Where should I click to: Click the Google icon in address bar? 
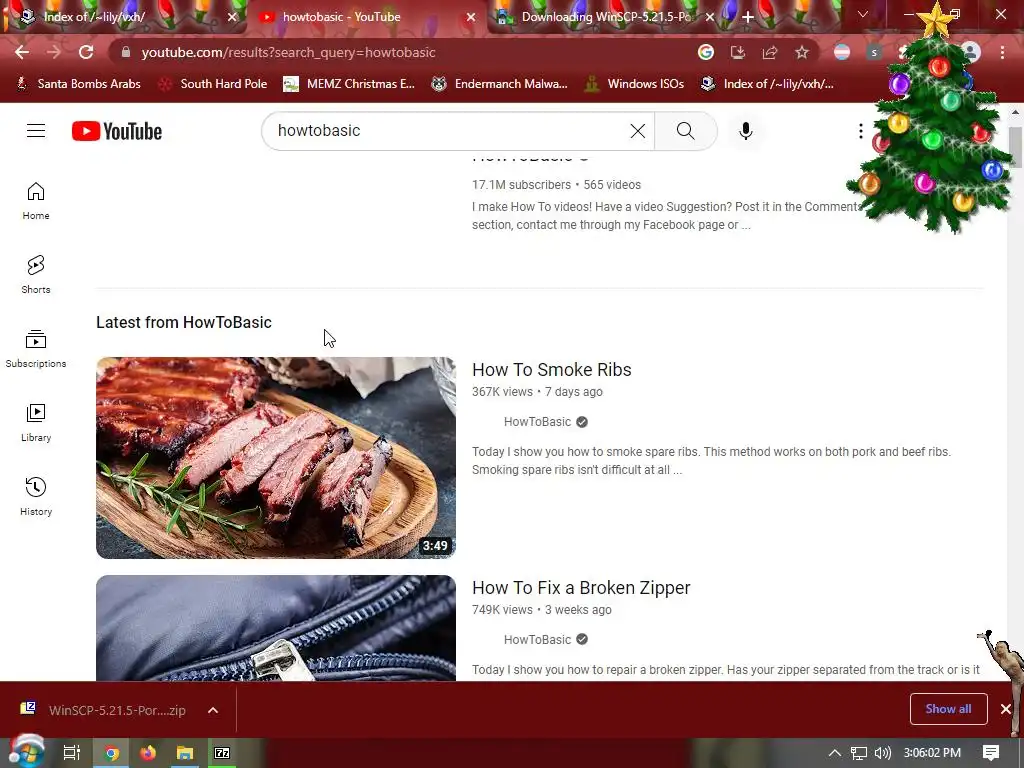(705, 52)
